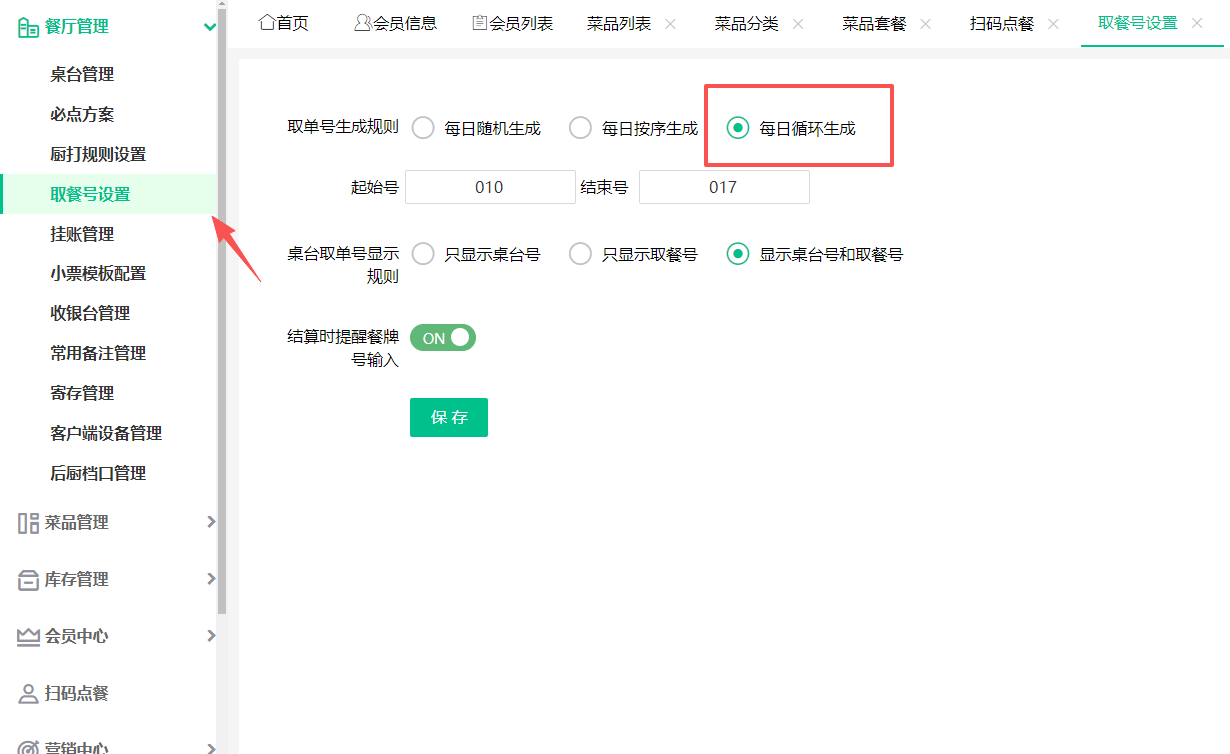This screenshot has width=1230, height=754.
Task: Select 每日随机生成 radio option
Action: [x=424, y=128]
